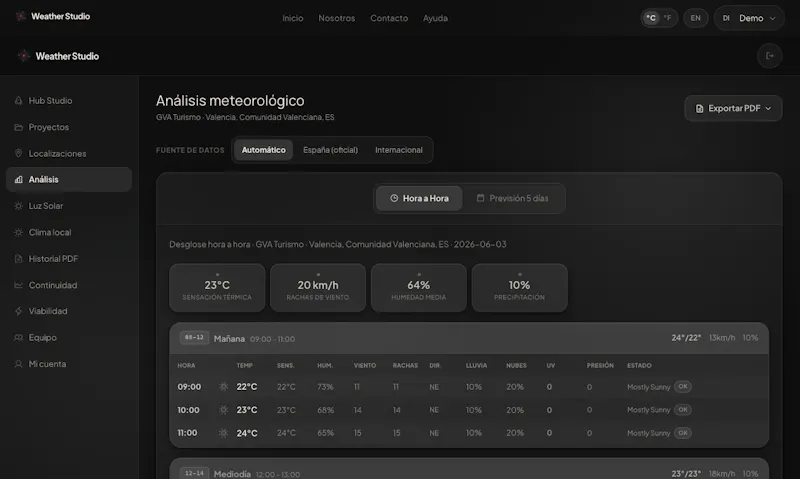Click the 12-14 time badge
800x479 pixels.
[194, 473]
